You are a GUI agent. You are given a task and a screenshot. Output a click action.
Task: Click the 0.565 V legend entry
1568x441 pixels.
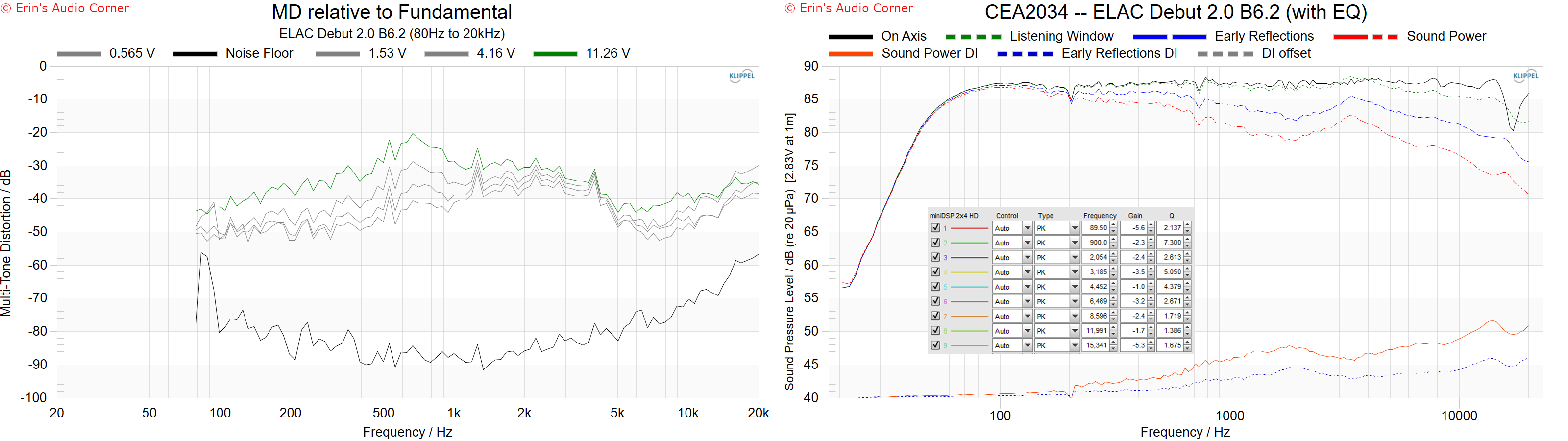tap(106, 53)
